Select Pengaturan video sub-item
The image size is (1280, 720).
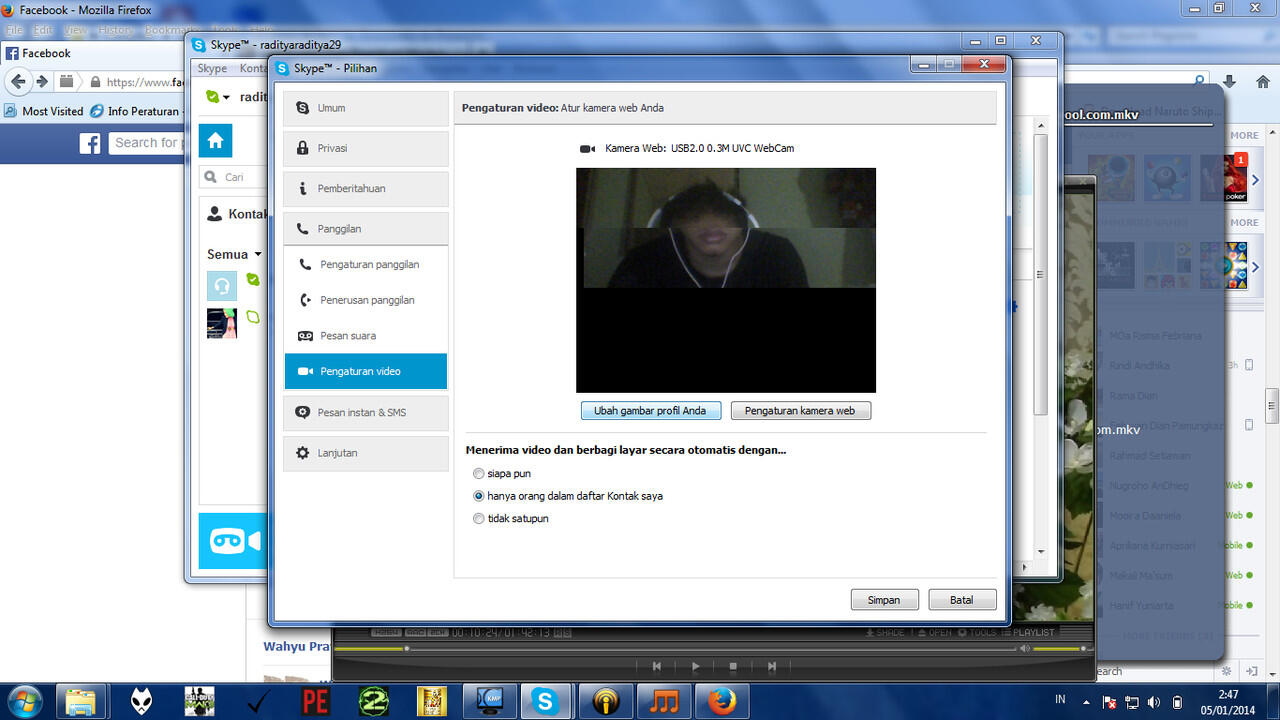pyautogui.click(x=366, y=371)
